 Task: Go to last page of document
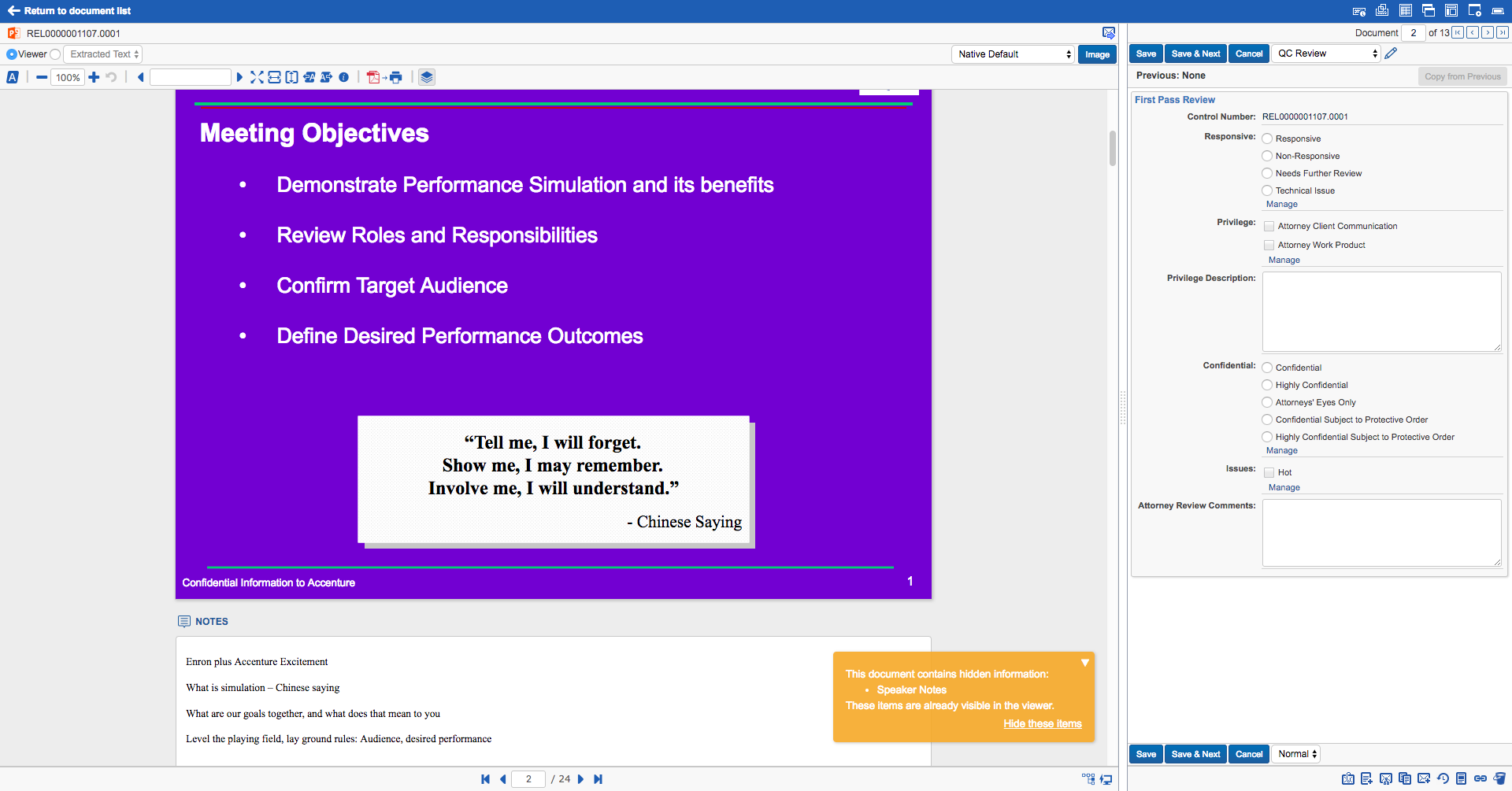coord(598,779)
